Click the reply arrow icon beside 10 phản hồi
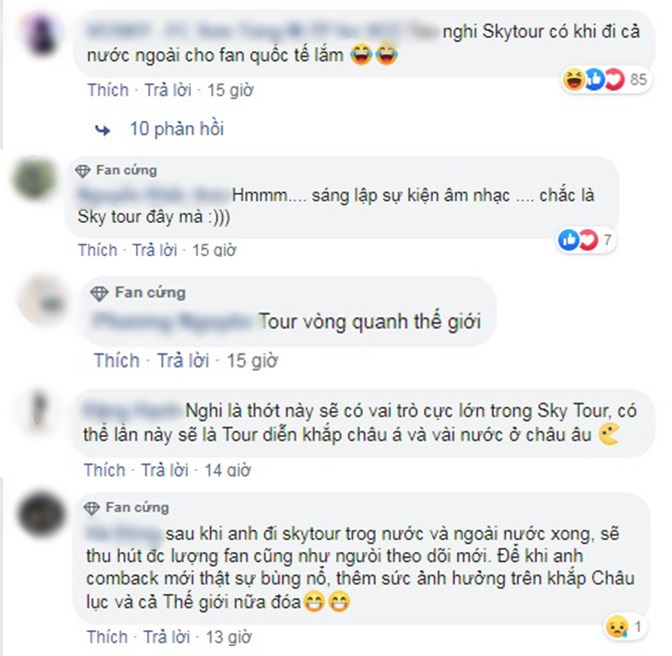This screenshot has height=656, width=672. (x=102, y=129)
